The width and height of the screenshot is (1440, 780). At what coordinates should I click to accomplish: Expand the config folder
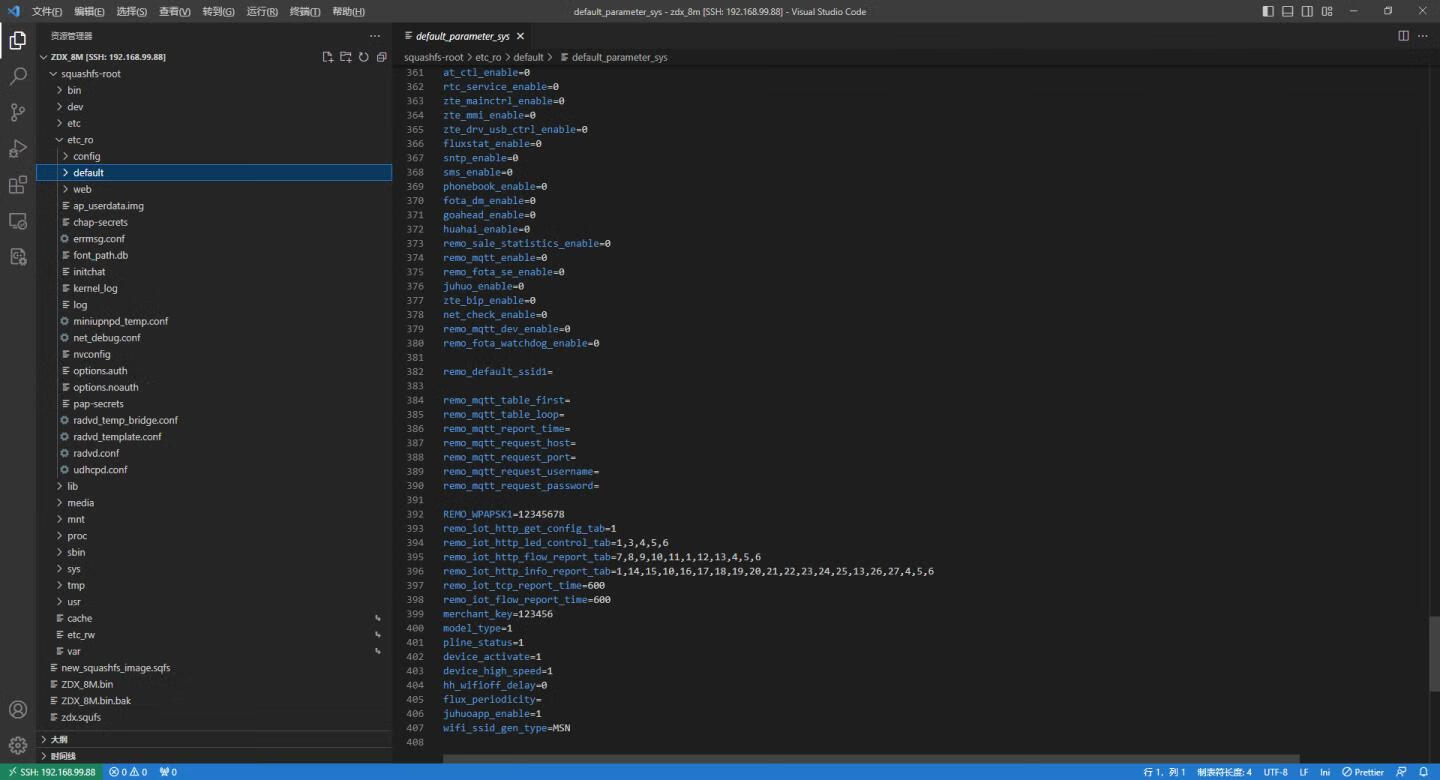[x=214, y=156]
